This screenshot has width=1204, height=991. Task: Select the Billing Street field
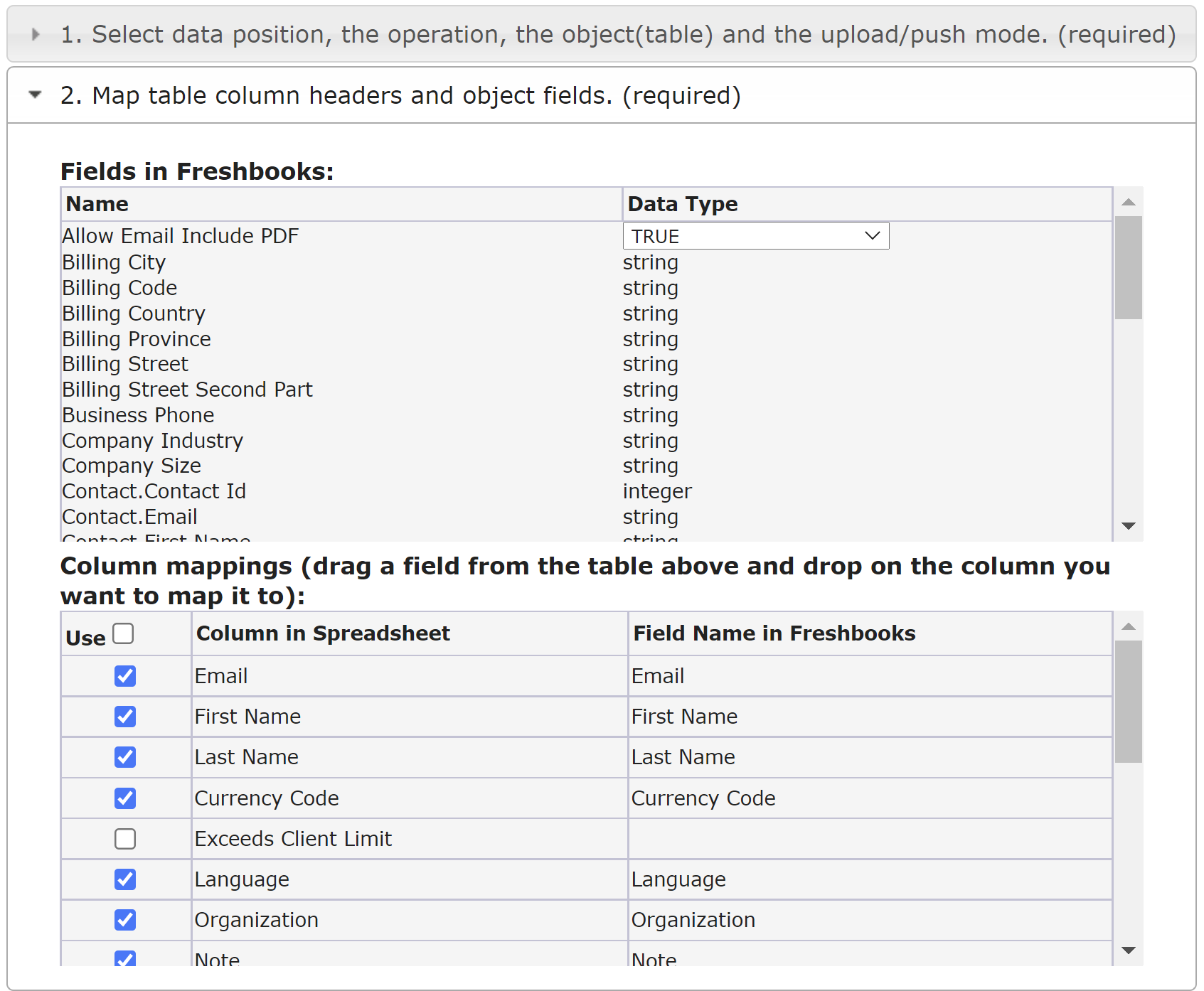125,364
